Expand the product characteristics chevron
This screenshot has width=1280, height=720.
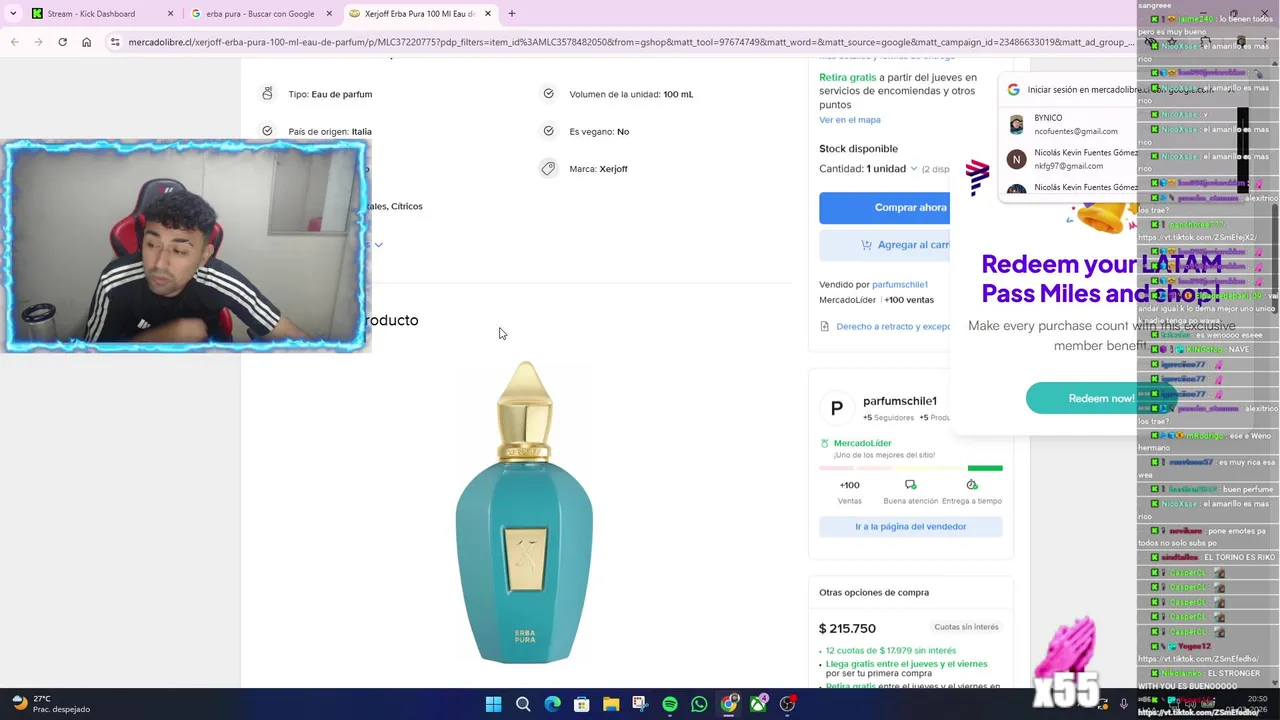[378, 245]
